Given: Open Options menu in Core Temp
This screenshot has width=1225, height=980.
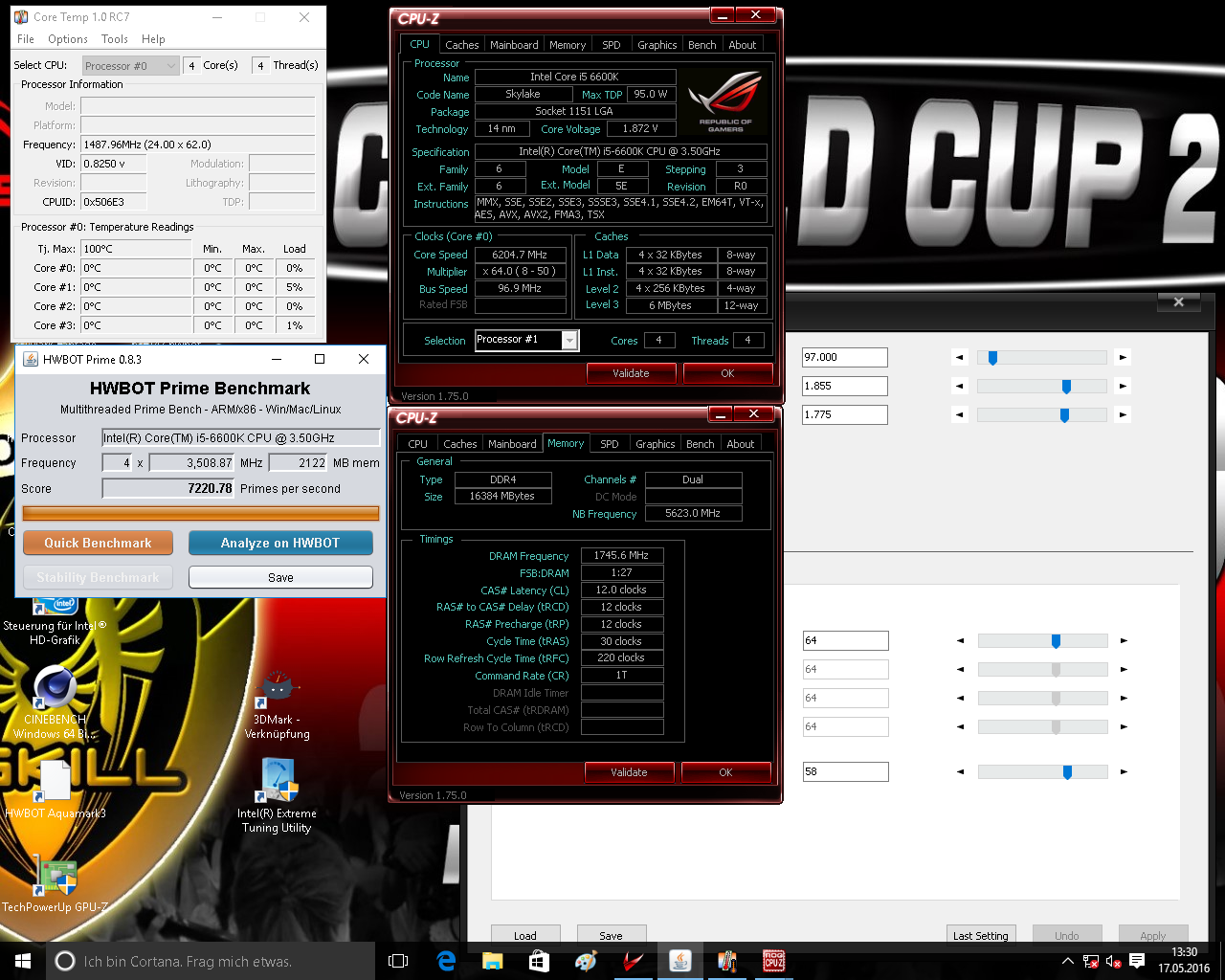Looking at the screenshot, I should point(68,39).
